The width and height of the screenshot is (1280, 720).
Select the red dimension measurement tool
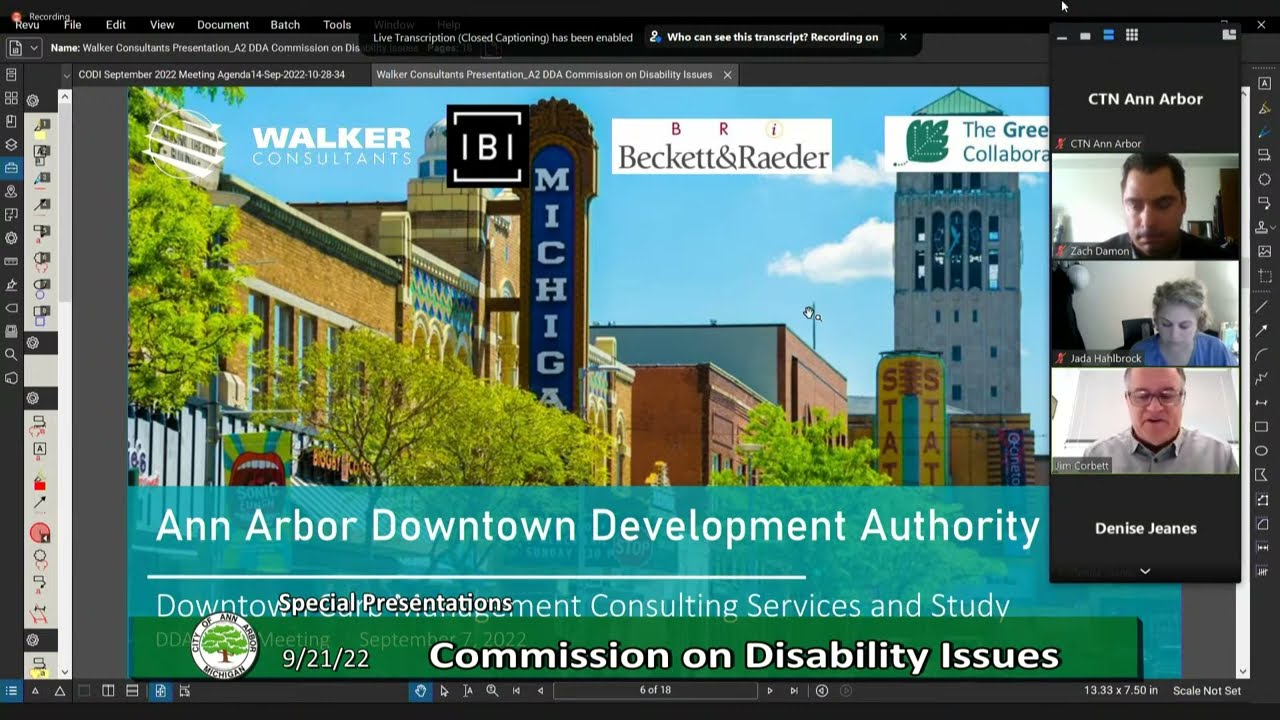(40, 614)
